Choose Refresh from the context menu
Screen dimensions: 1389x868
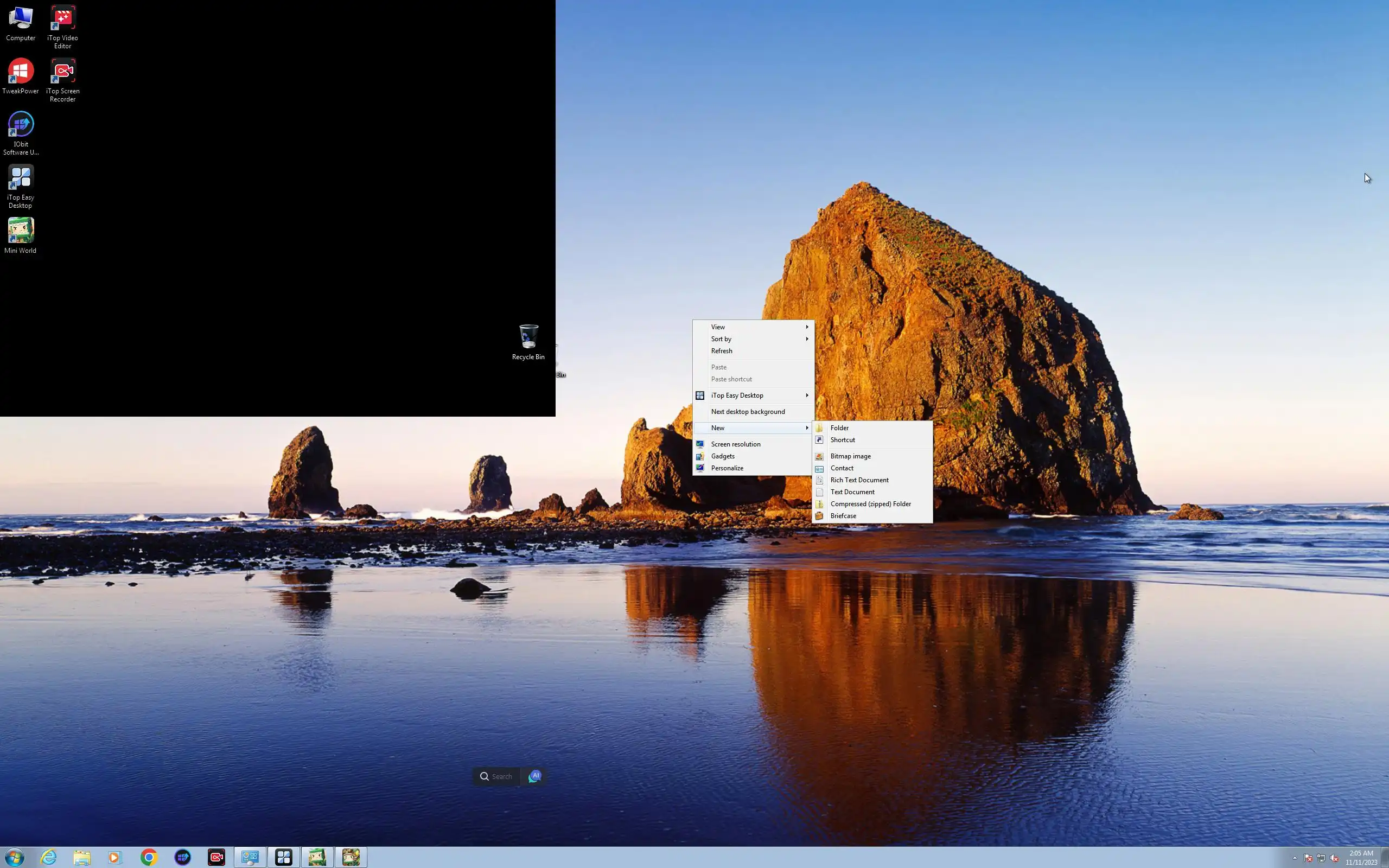(722, 352)
